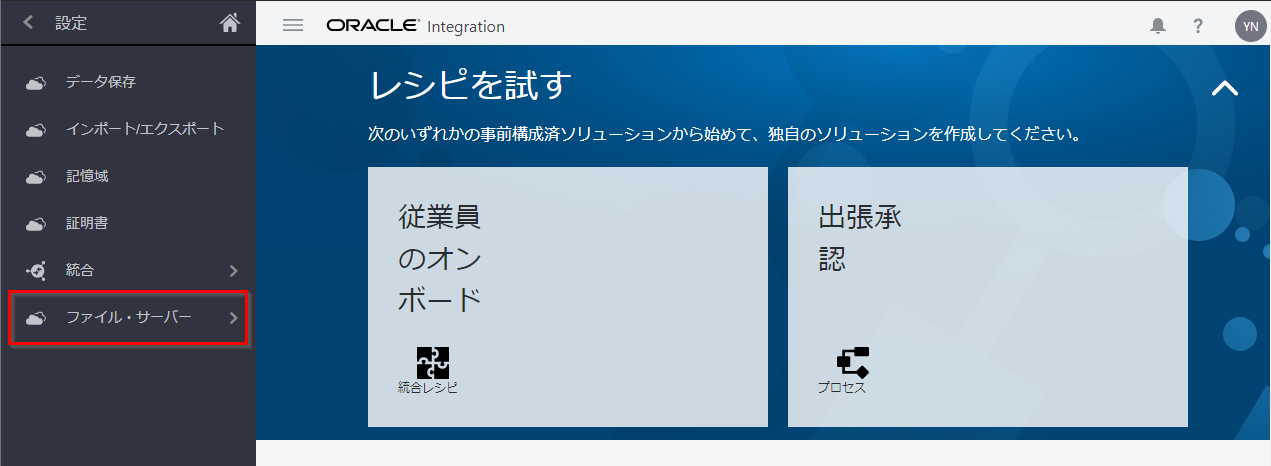The image size is (1271, 466).
Task: Click the home icon in the sidebar header
Action: point(230,23)
